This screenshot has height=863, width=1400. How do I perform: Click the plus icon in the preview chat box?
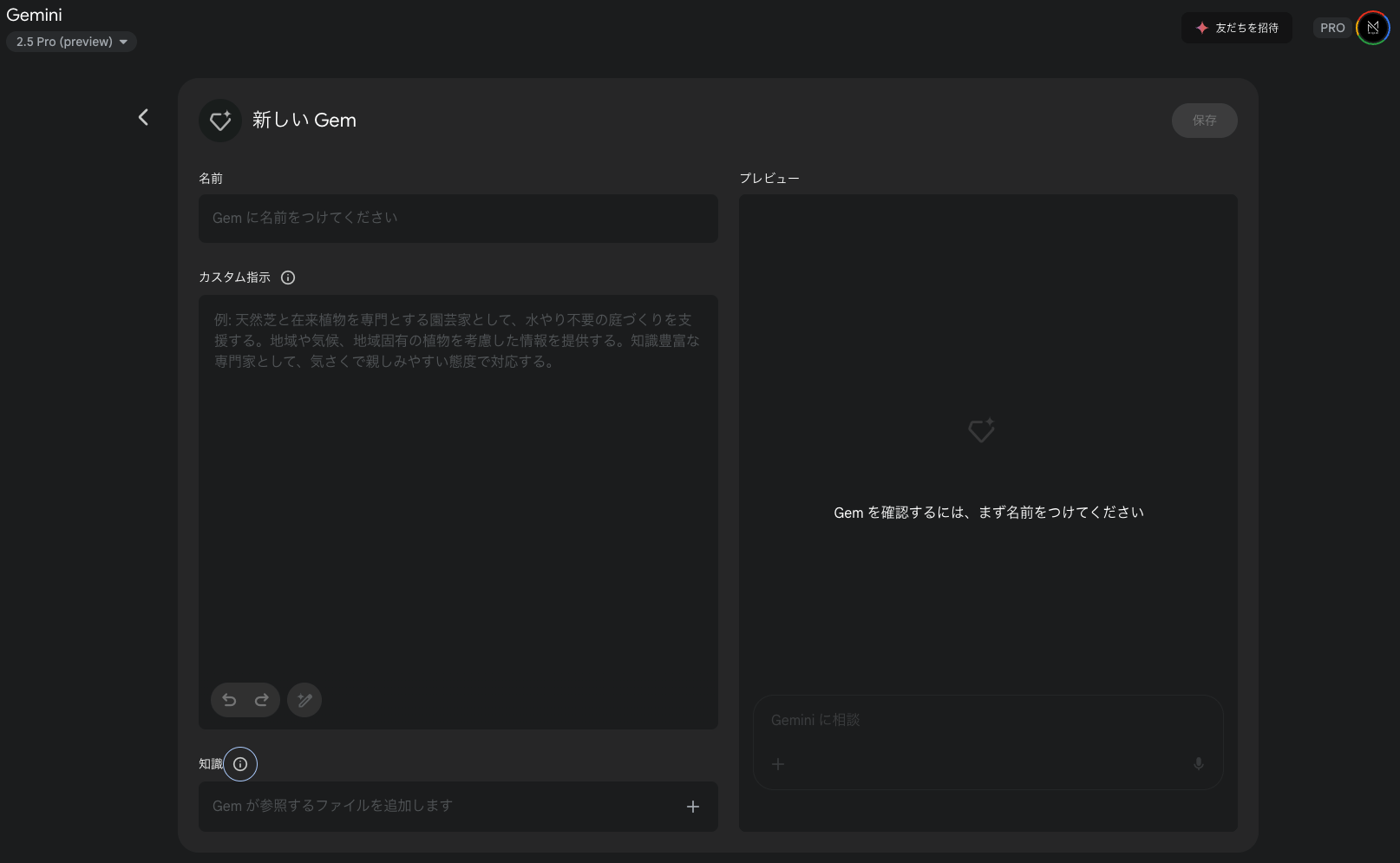(778, 764)
